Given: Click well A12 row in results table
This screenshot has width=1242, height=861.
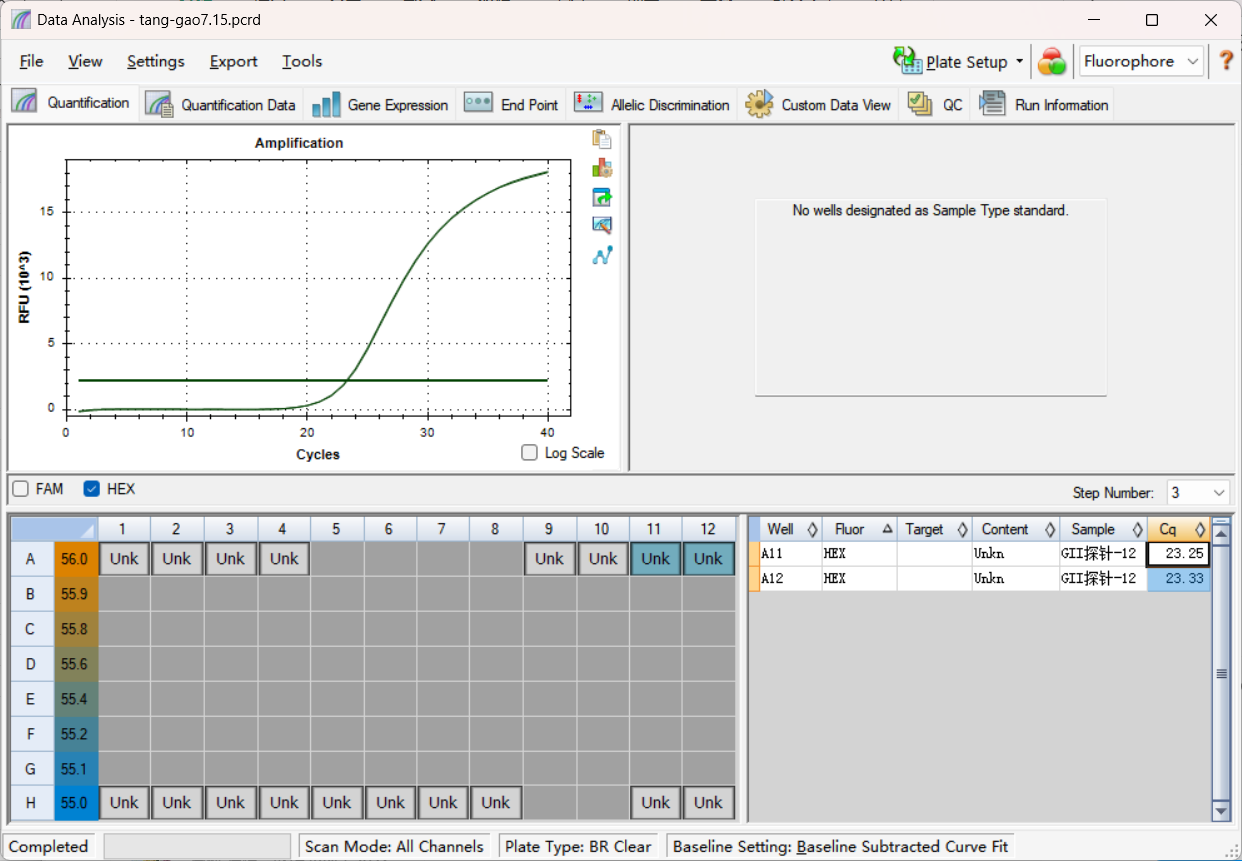Looking at the screenshot, I should 980,578.
